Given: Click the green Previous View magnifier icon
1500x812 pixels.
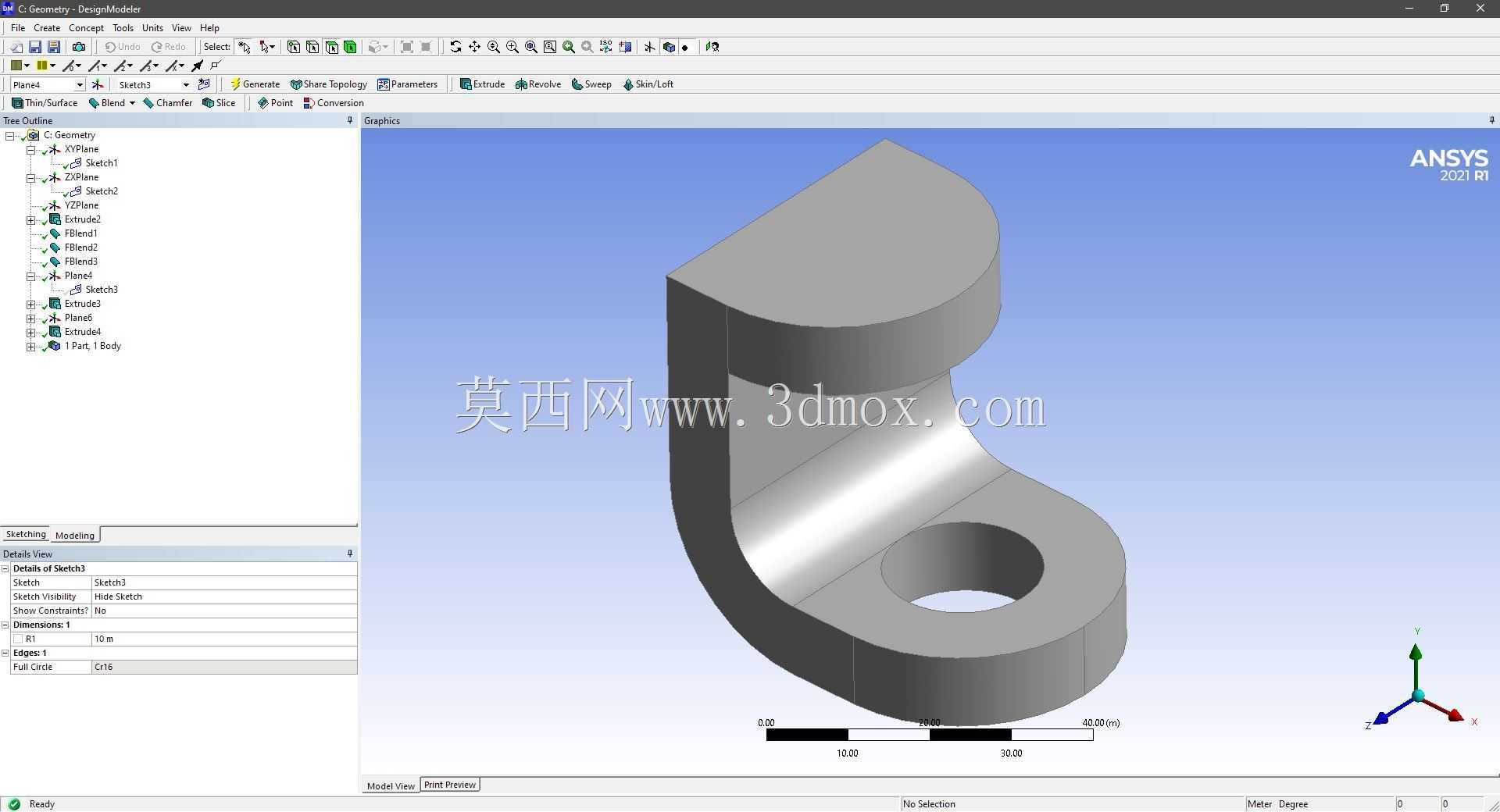Looking at the screenshot, I should (x=569, y=47).
